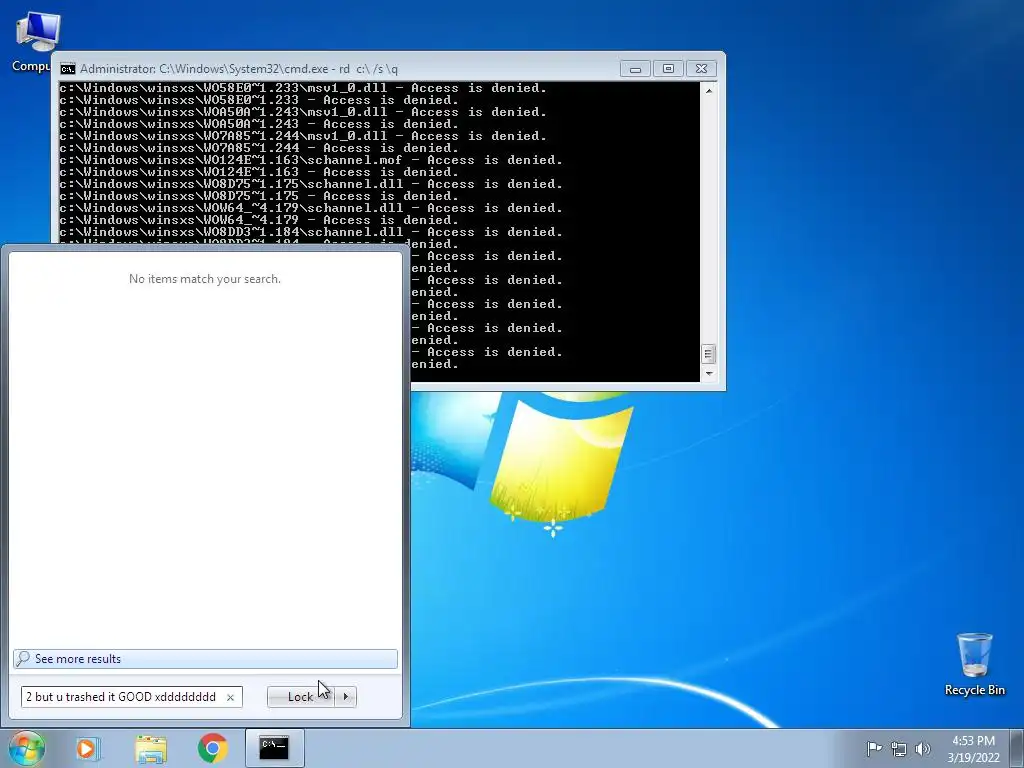Launch Google Chrome from taskbar
Viewport: 1024px width, 768px height.
(x=213, y=748)
